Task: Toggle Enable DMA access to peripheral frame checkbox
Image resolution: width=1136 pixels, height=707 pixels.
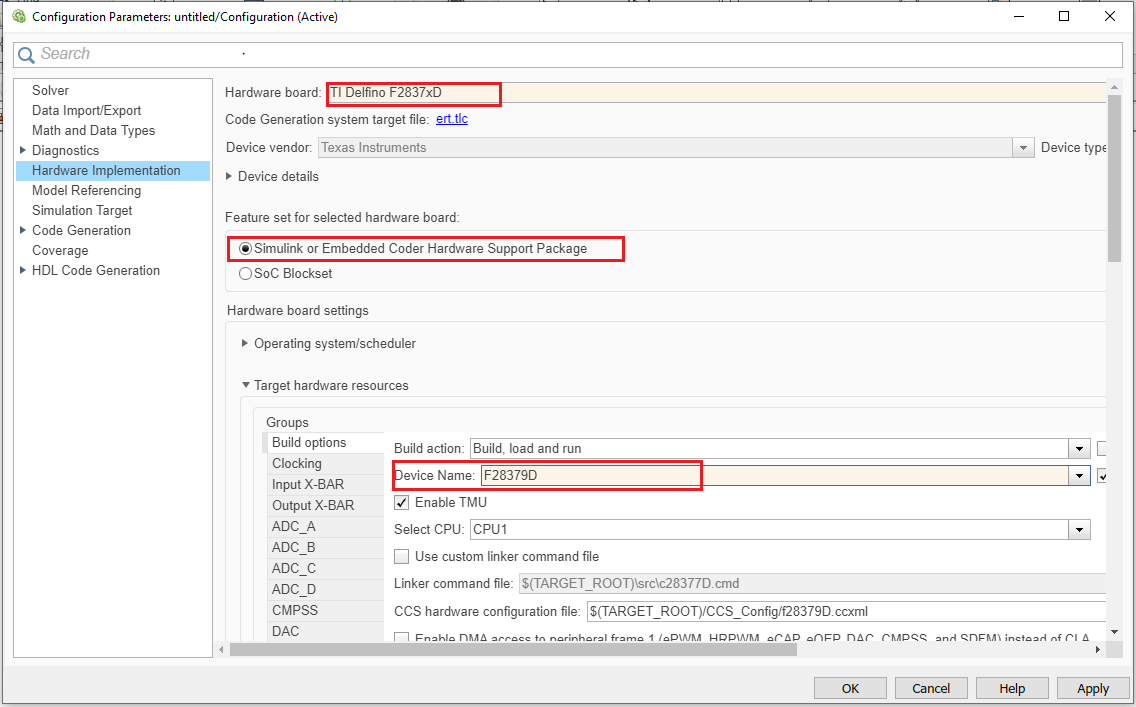Action: click(x=401, y=637)
